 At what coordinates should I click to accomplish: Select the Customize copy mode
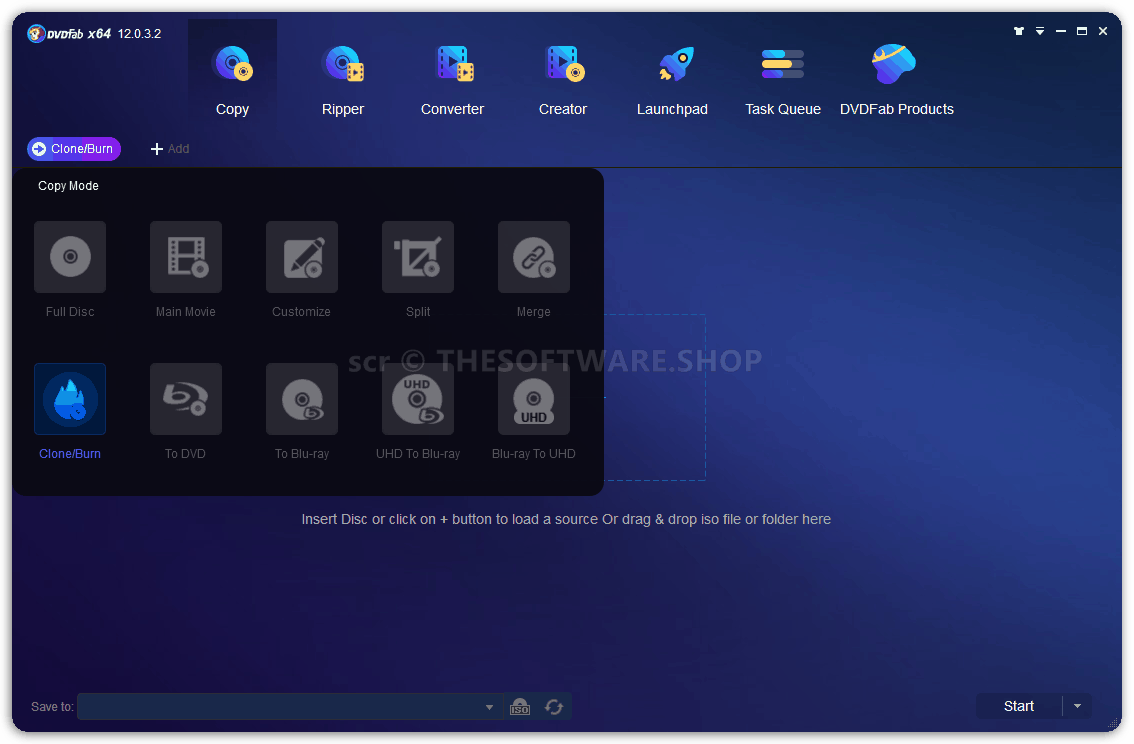tap(302, 257)
